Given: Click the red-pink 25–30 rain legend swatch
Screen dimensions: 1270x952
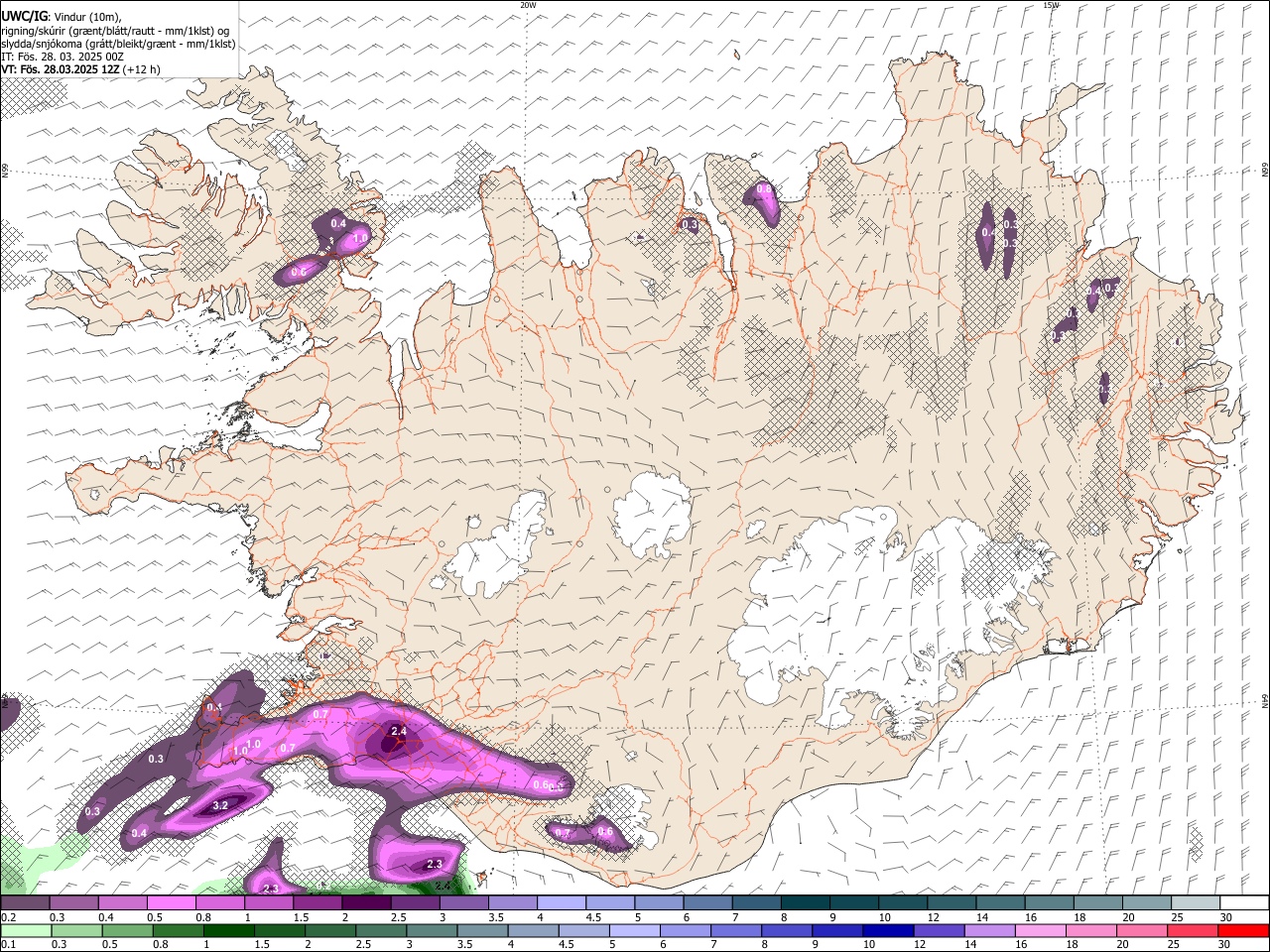Looking at the screenshot, I should (x=1193, y=930).
